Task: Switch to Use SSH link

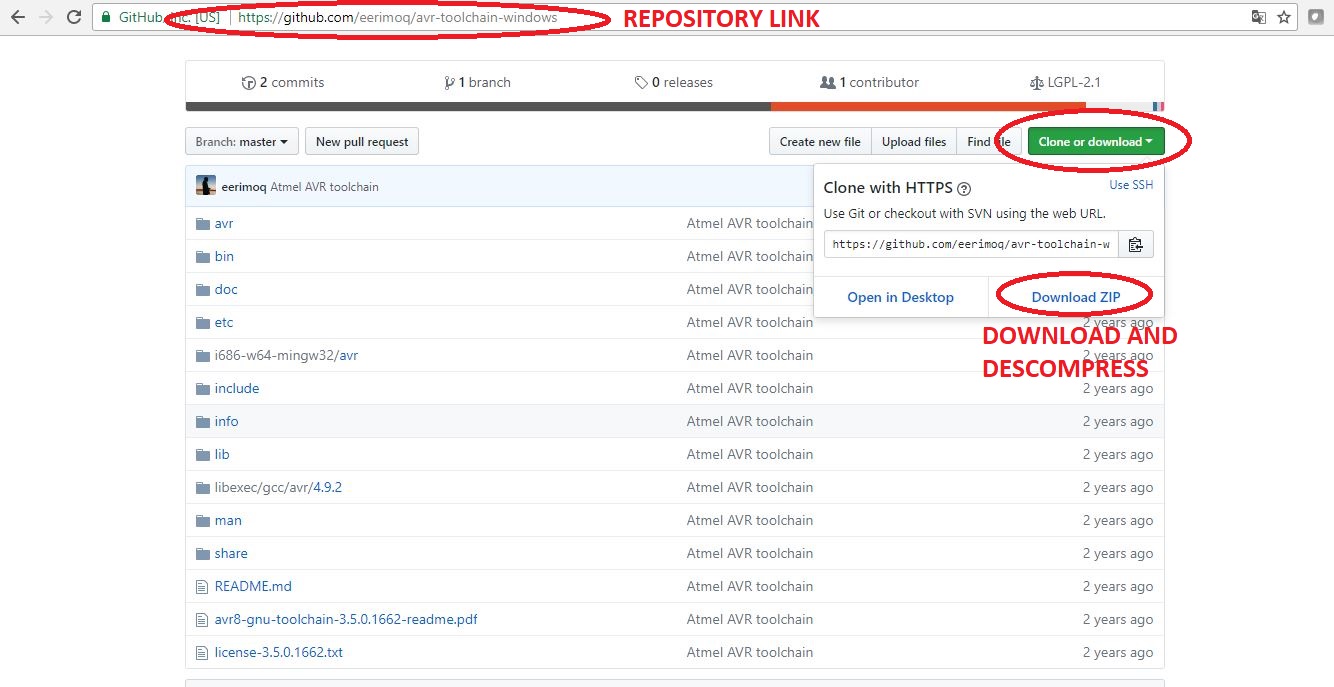Action: click(x=1131, y=185)
